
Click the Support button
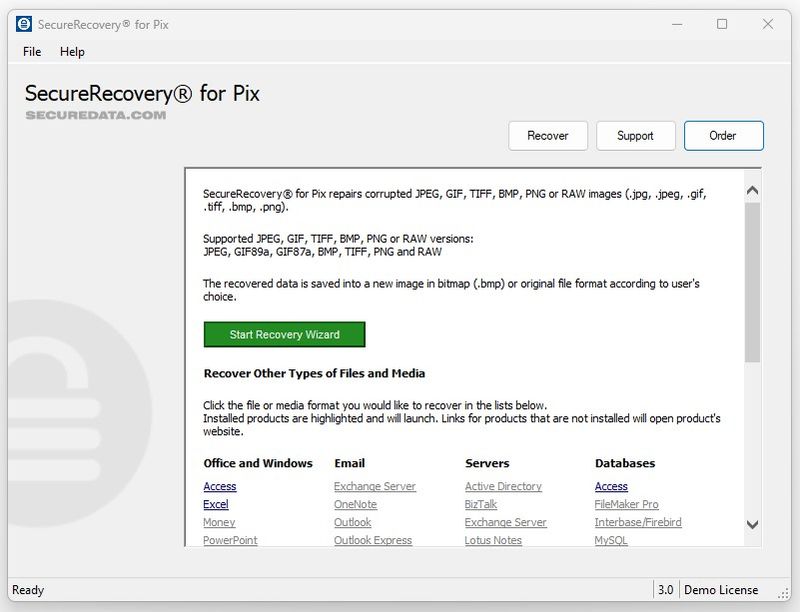tap(636, 135)
